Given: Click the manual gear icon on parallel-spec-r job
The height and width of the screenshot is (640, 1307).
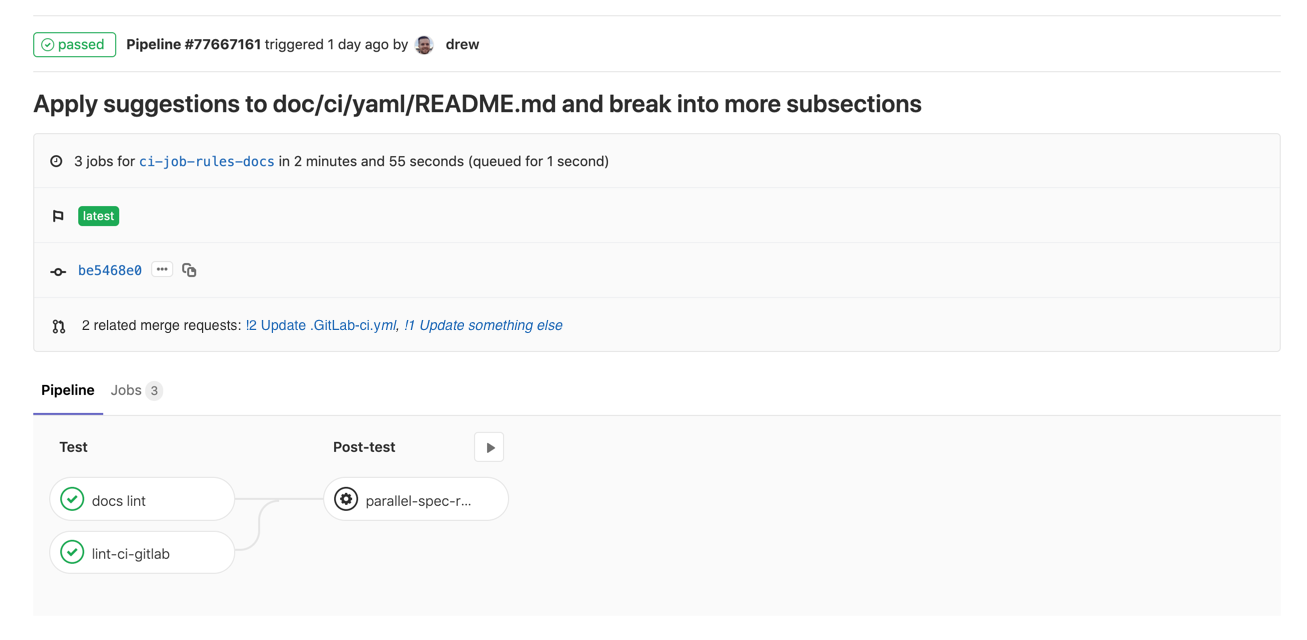Looking at the screenshot, I should click(346, 498).
